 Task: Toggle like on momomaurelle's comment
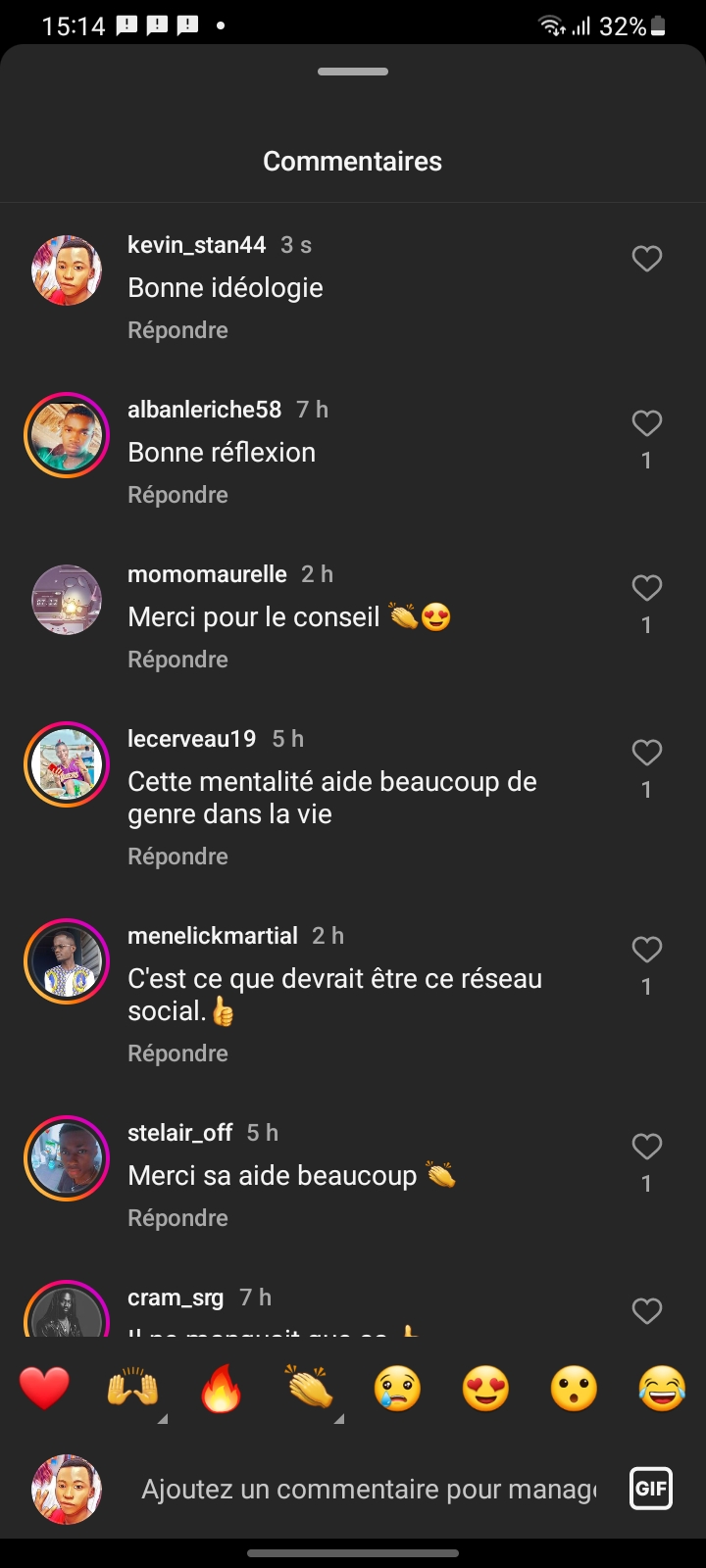646,588
